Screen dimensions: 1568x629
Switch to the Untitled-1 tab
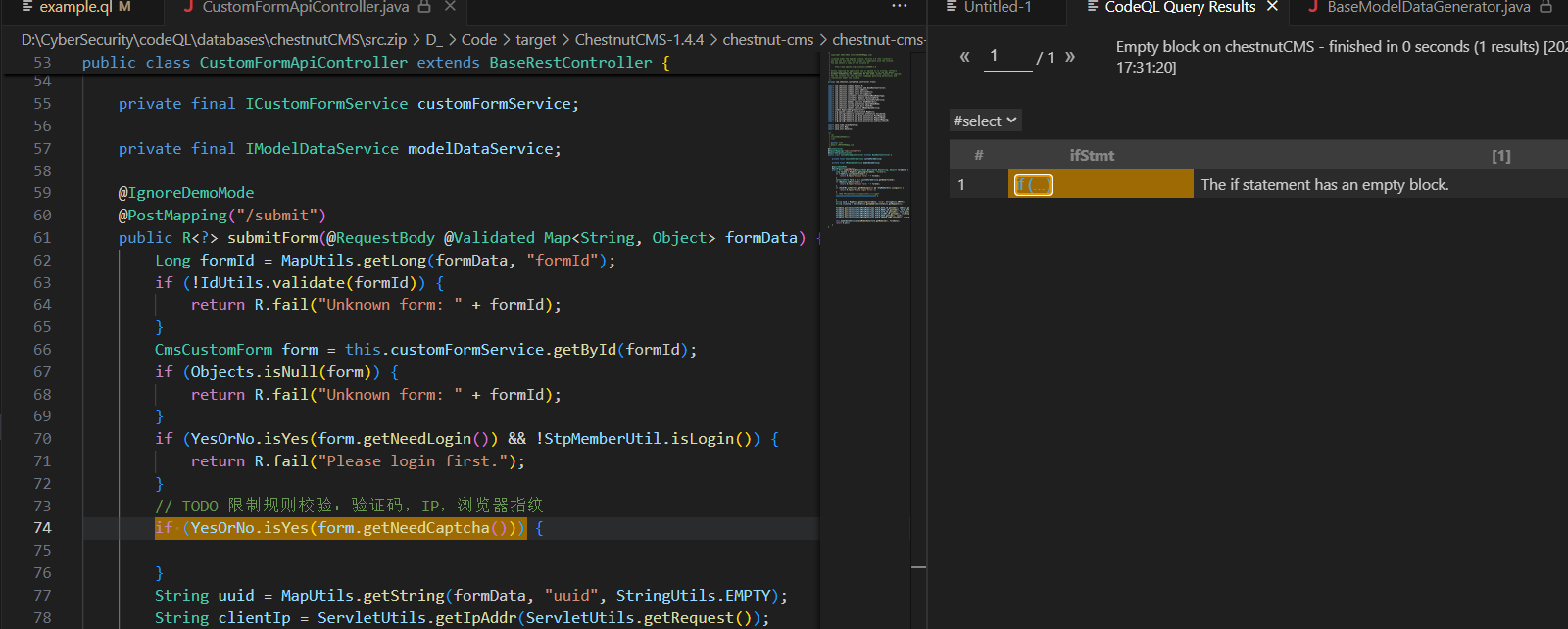pyautogui.click(x=997, y=7)
